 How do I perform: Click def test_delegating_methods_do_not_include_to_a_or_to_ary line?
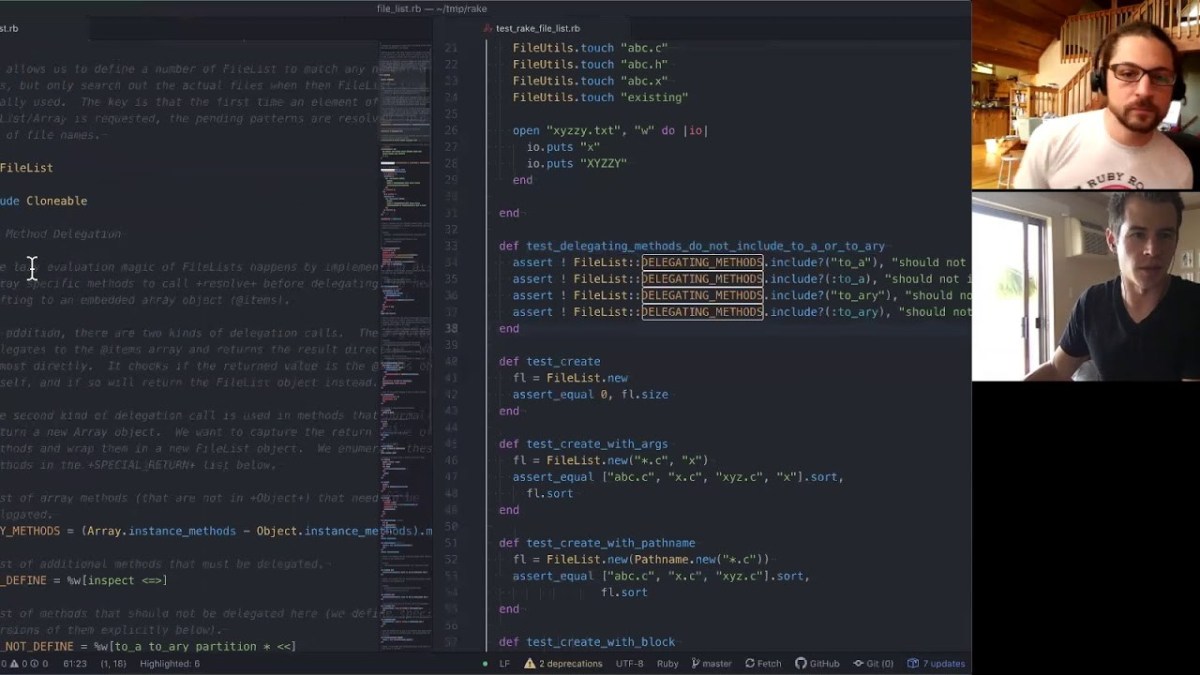coord(692,246)
